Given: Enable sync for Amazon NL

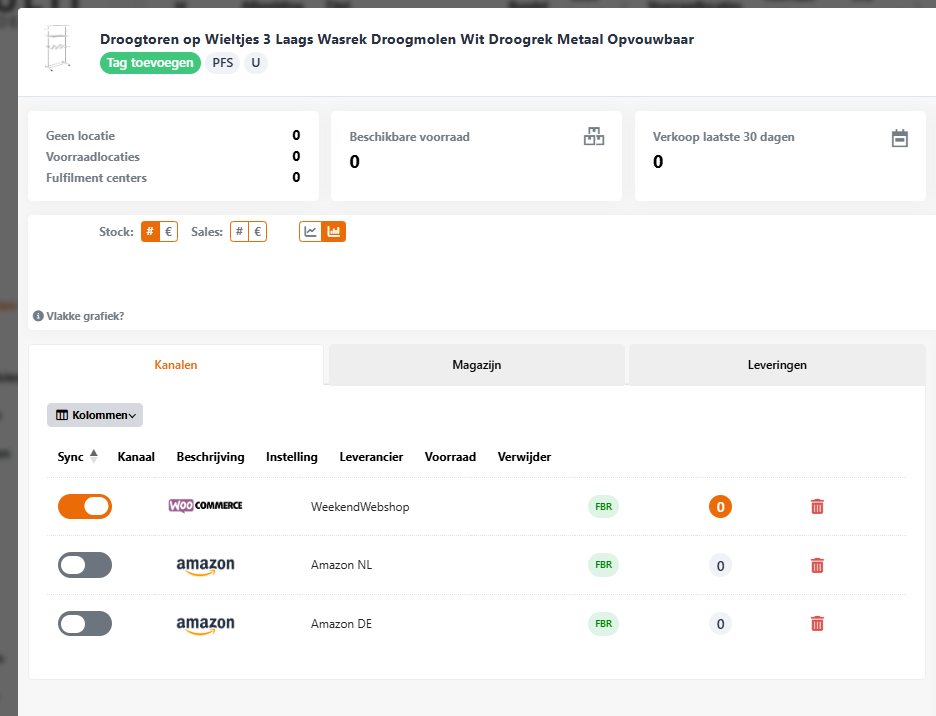Looking at the screenshot, I should click(x=85, y=566).
